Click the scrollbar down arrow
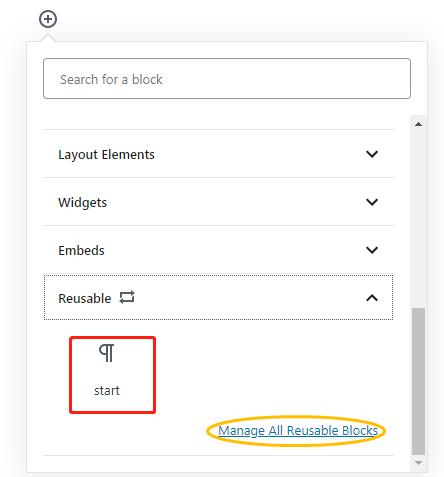444x477 pixels. point(418,463)
